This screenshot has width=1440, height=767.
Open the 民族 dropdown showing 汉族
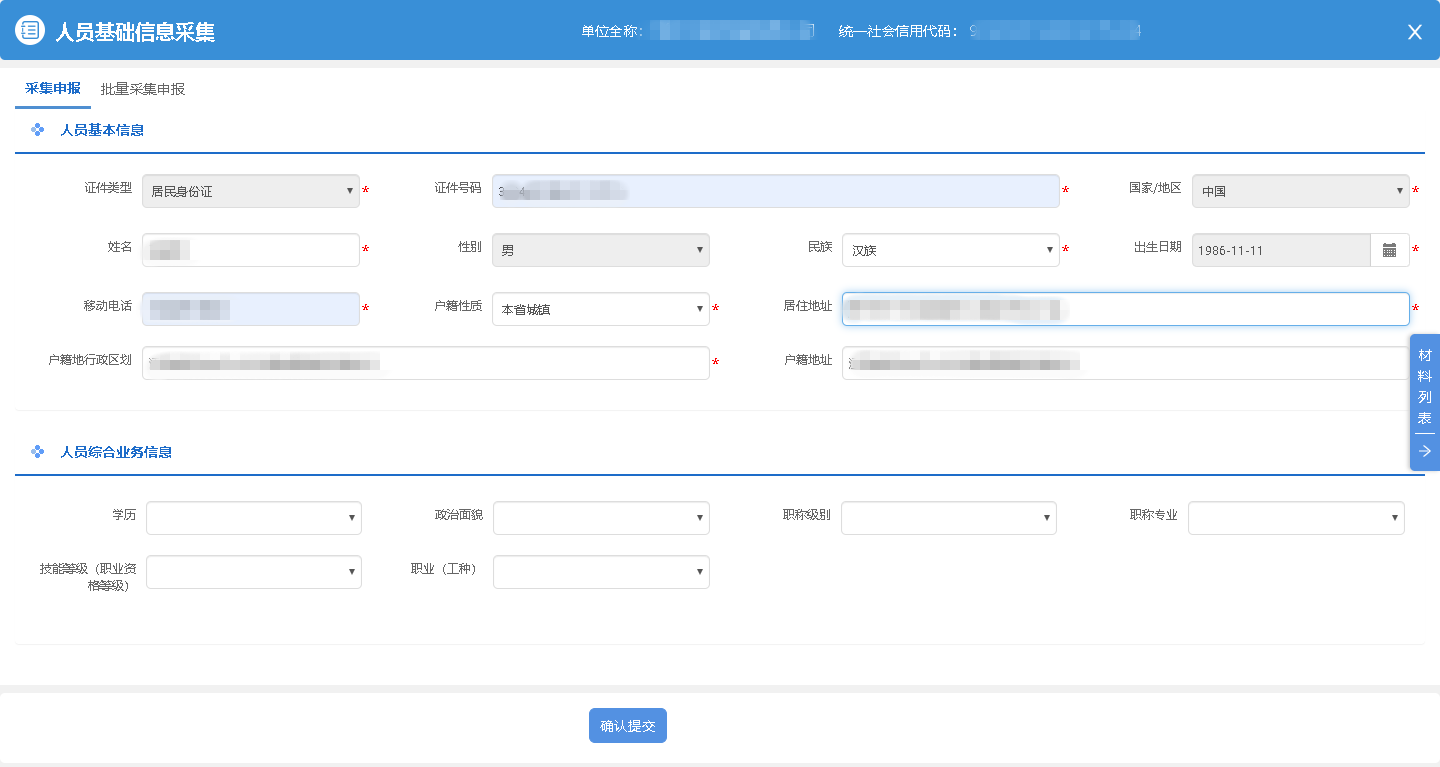pyautogui.click(x=950, y=250)
